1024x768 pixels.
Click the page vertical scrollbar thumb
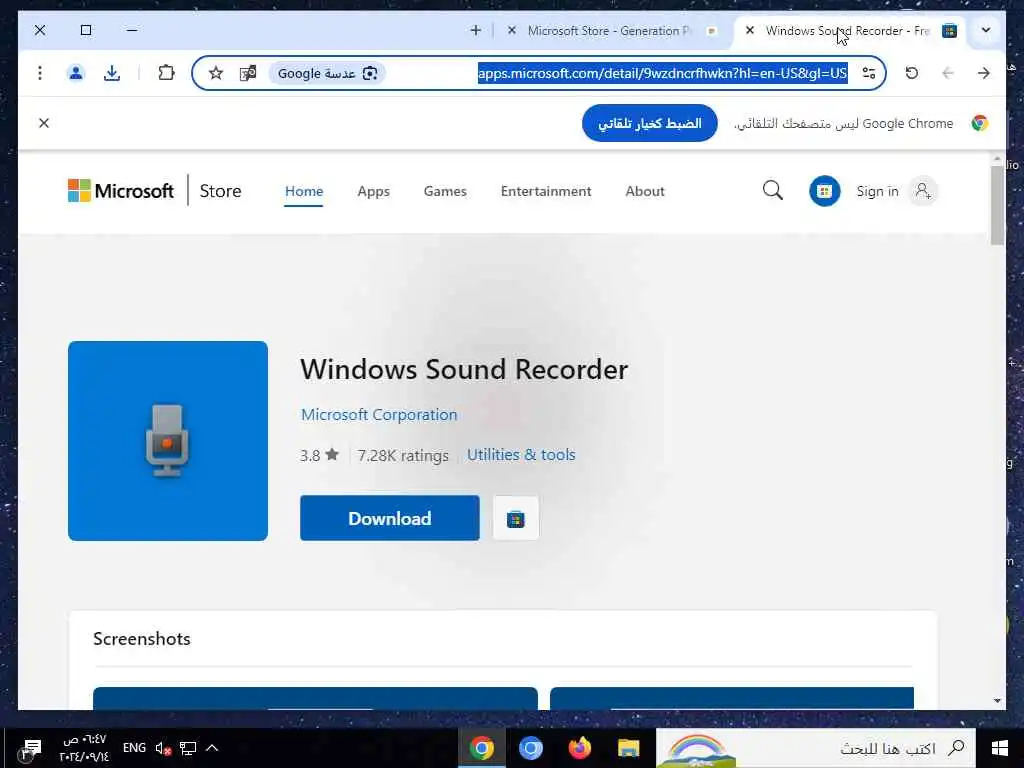(997, 206)
